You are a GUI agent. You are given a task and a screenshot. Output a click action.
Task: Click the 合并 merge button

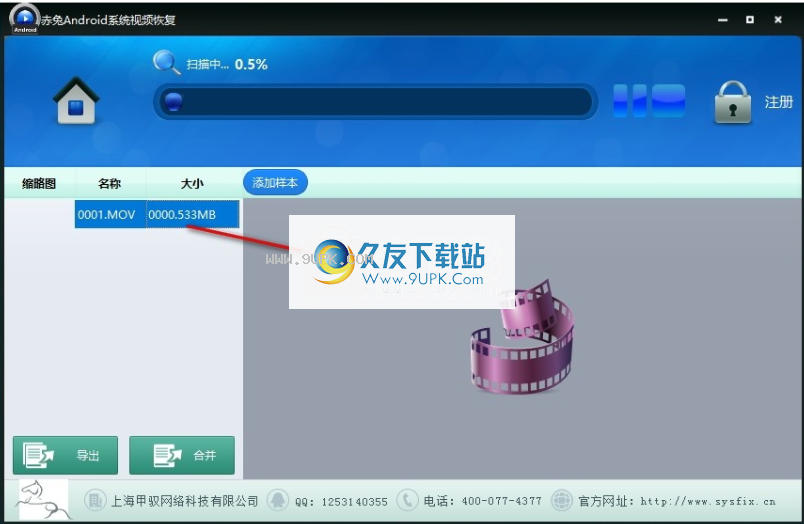pyautogui.click(x=182, y=455)
